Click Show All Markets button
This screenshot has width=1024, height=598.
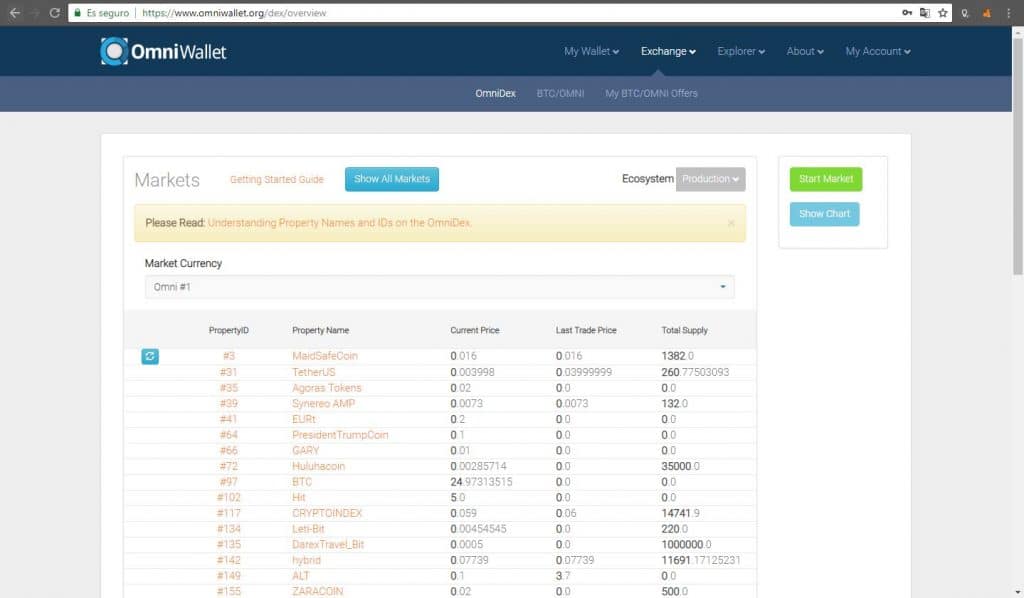392,179
